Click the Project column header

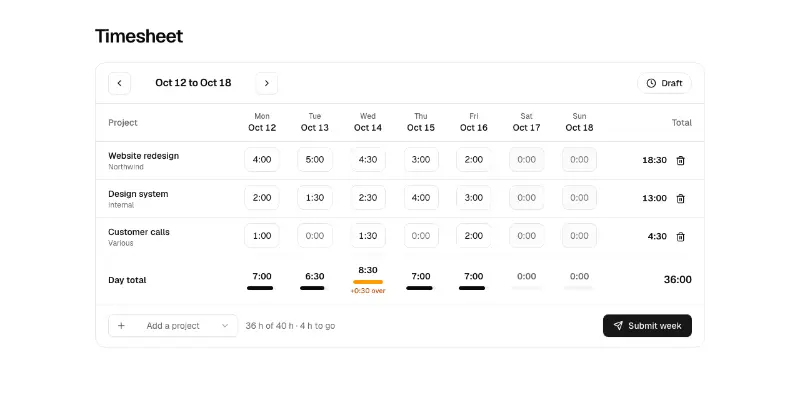123,122
